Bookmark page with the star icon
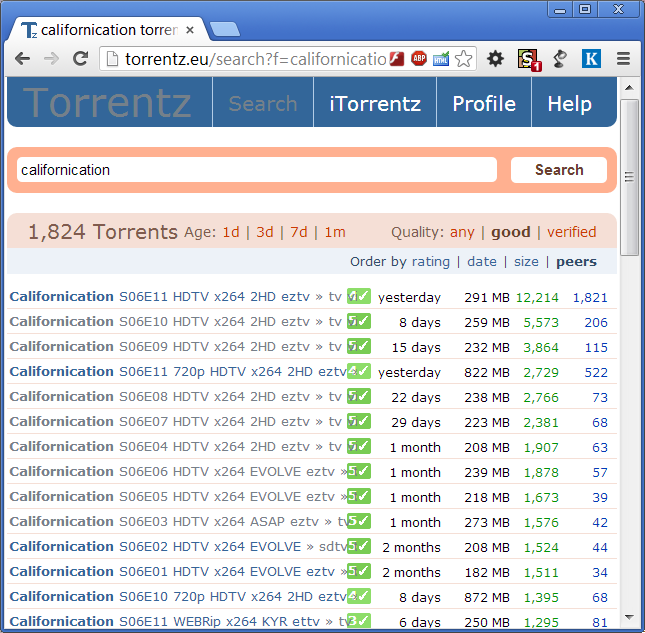 click(x=464, y=59)
